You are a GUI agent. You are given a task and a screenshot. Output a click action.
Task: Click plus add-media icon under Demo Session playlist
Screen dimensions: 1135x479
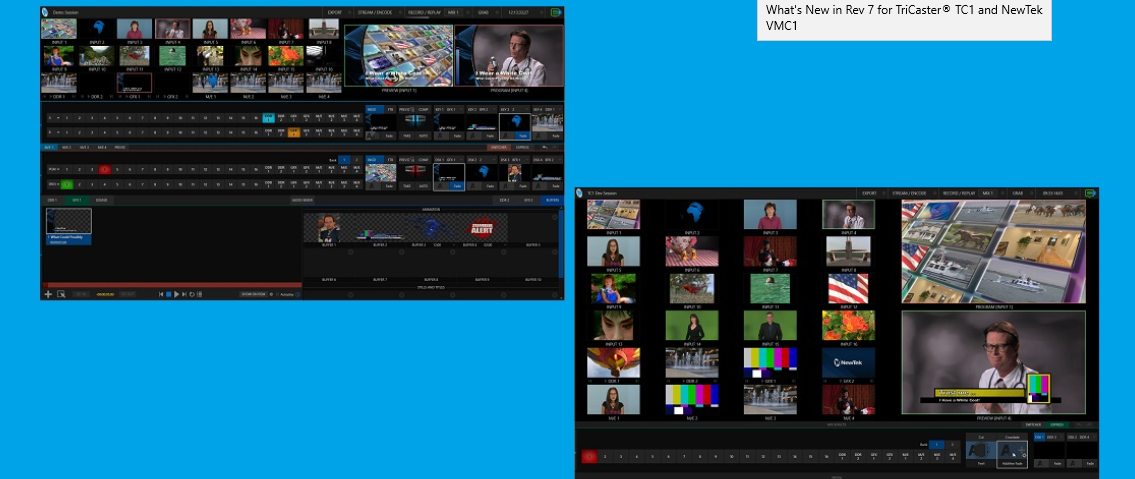pos(48,294)
